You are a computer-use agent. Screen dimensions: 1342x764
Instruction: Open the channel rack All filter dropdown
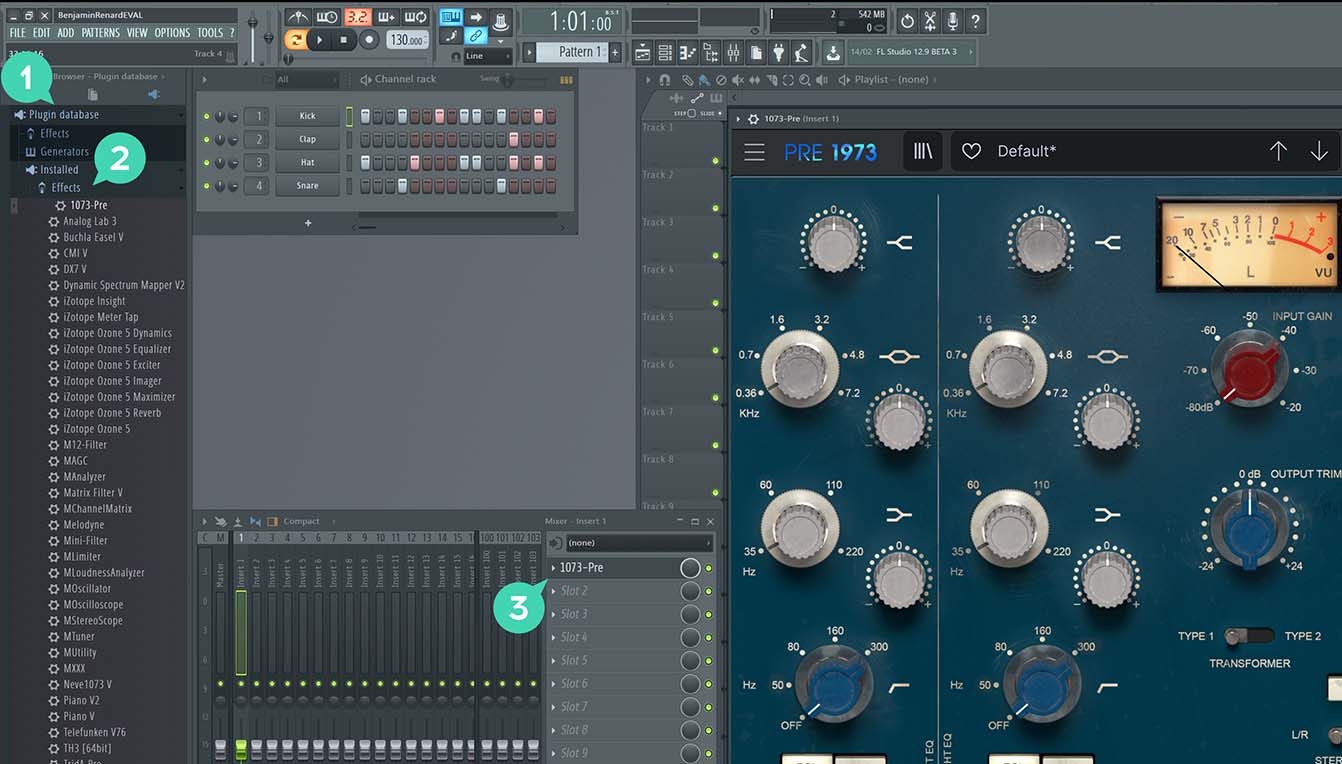coord(307,80)
